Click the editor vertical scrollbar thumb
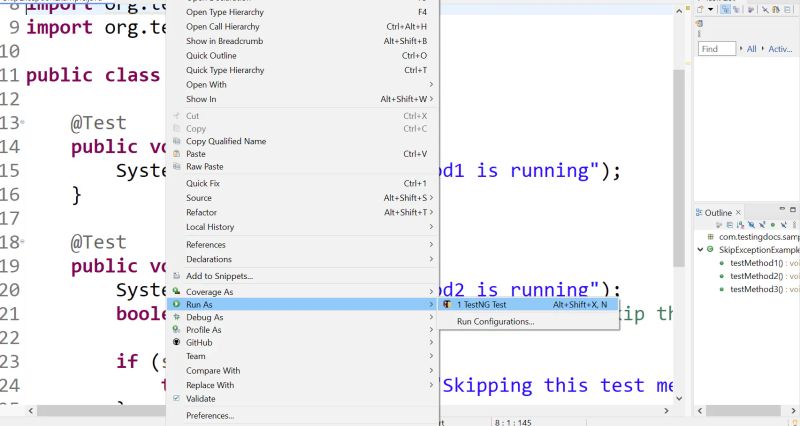Image resolution: width=800 pixels, height=426 pixels. pyautogui.click(x=679, y=168)
